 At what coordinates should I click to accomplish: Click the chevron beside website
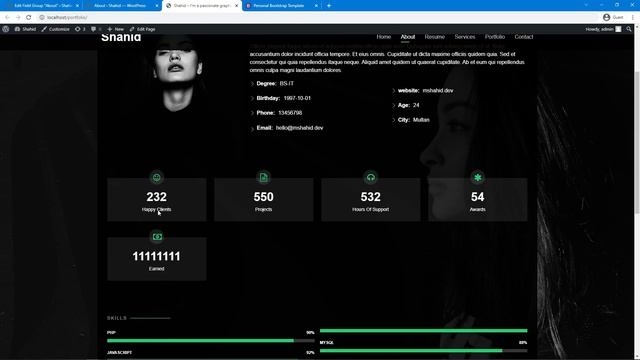(x=393, y=91)
